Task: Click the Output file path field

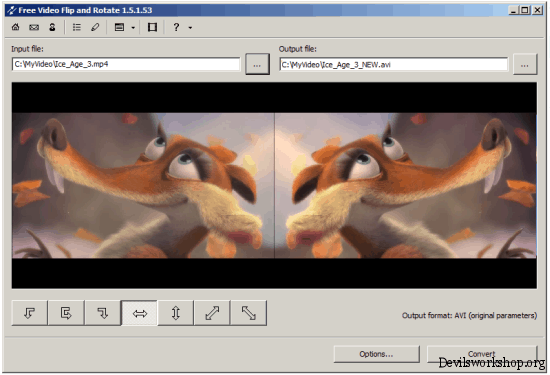Action: coord(394,65)
